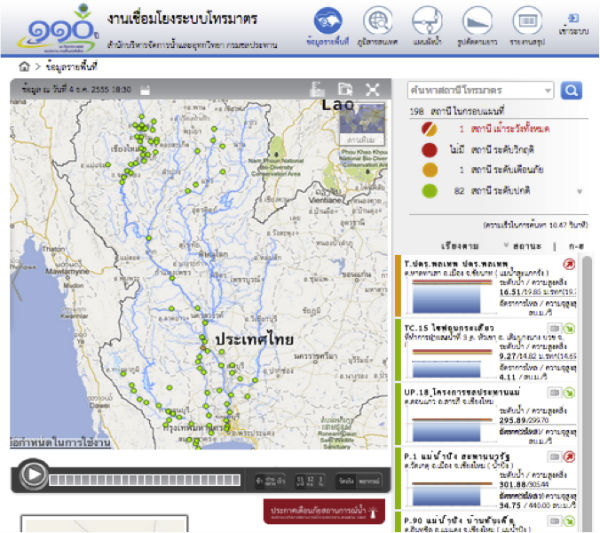Click the camera icon on TC.15 card
This screenshot has width=600, height=533.
tap(554, 328)
